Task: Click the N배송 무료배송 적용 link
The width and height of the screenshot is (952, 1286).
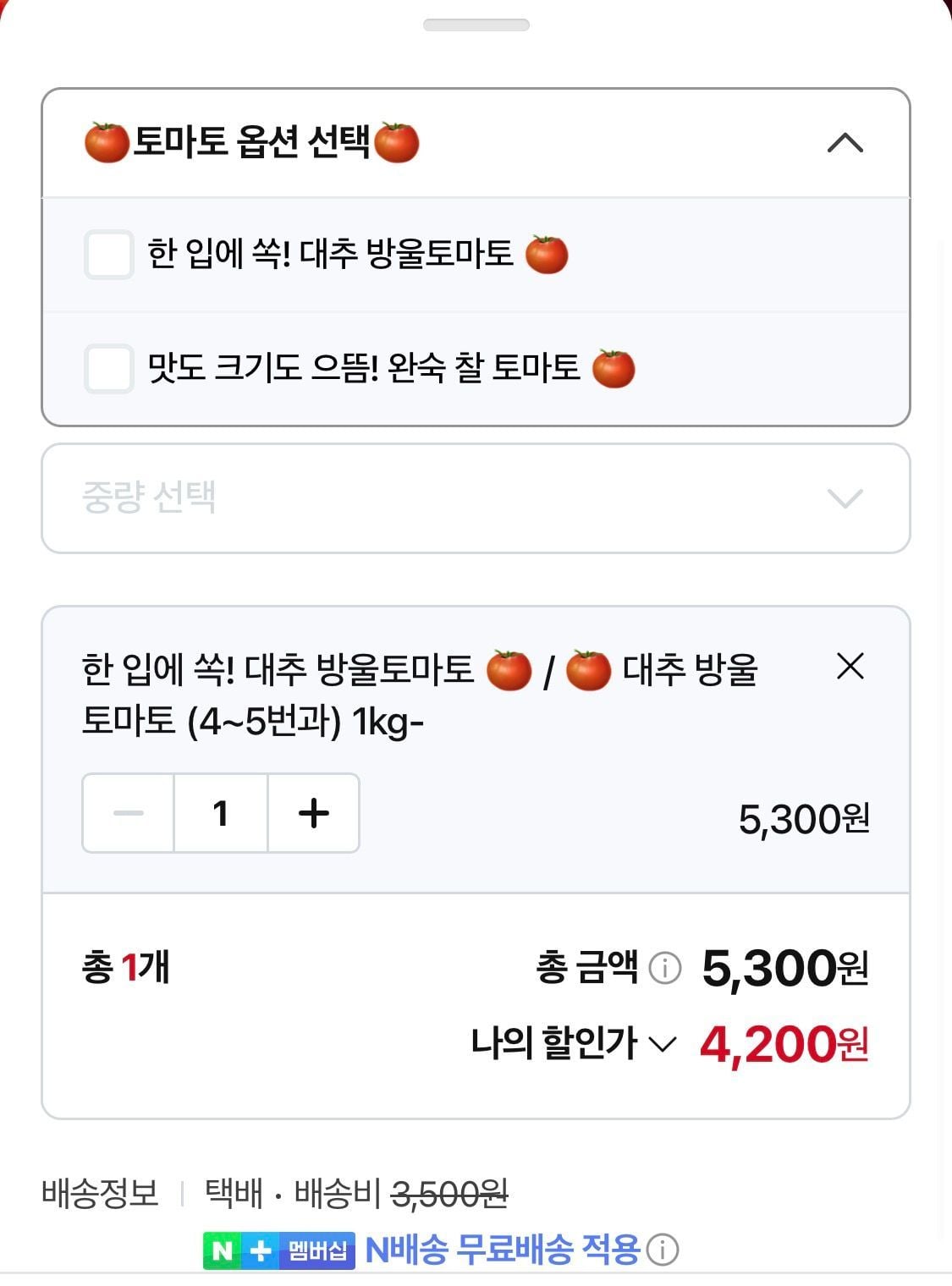Action: 502,1250
